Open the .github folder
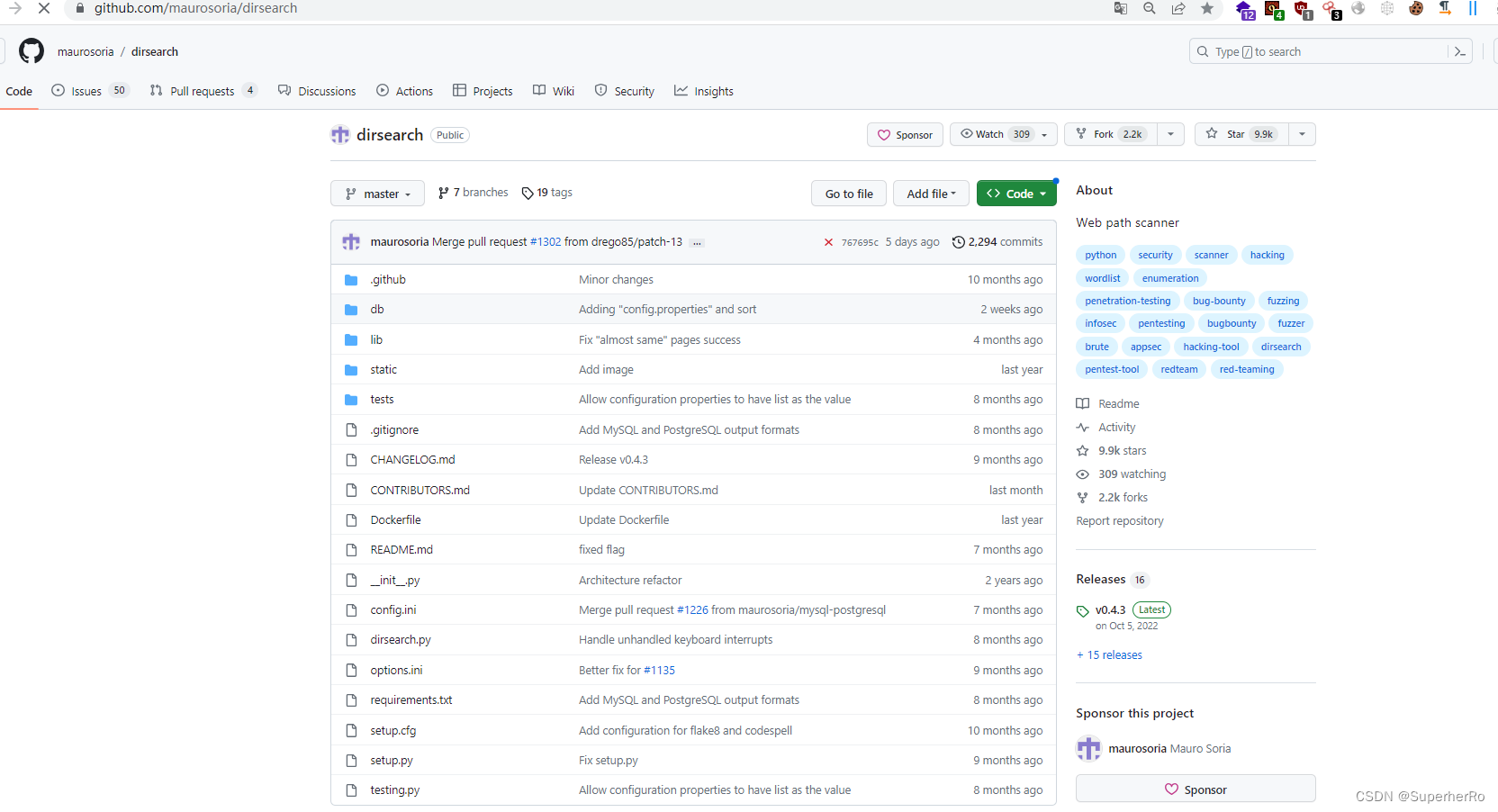Image resolution: width=1498 pixels, height=812 pixels. 388,280
